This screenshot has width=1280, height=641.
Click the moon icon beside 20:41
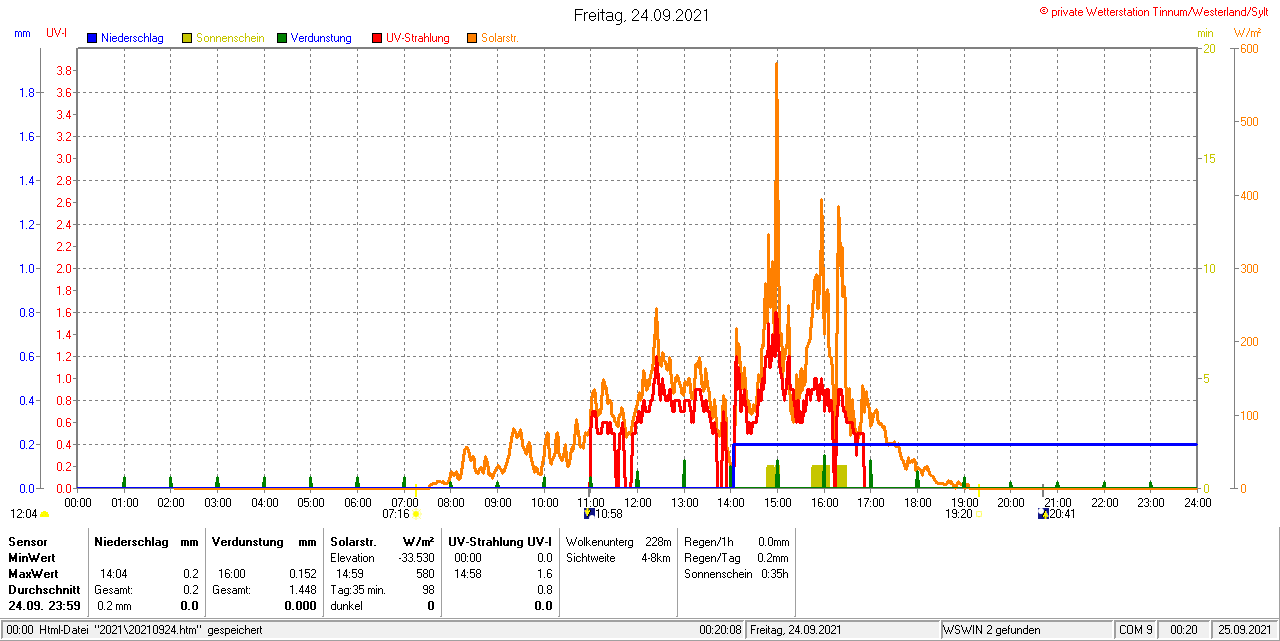[1043, 514]
